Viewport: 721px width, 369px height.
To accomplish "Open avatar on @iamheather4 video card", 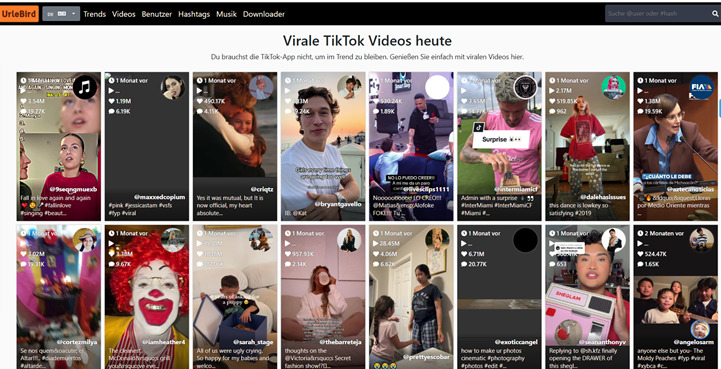I will (173, 240).
